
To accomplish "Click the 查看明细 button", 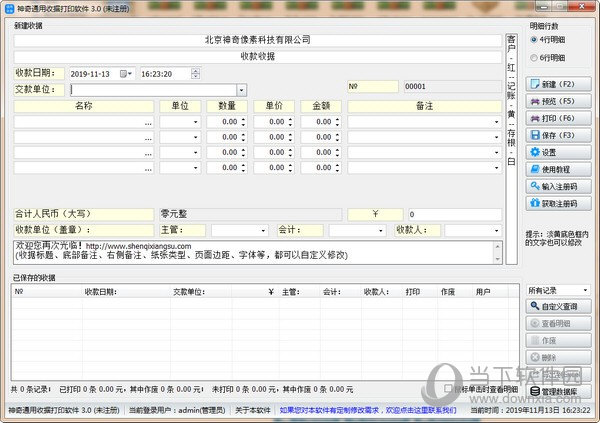I will point(558,323).
